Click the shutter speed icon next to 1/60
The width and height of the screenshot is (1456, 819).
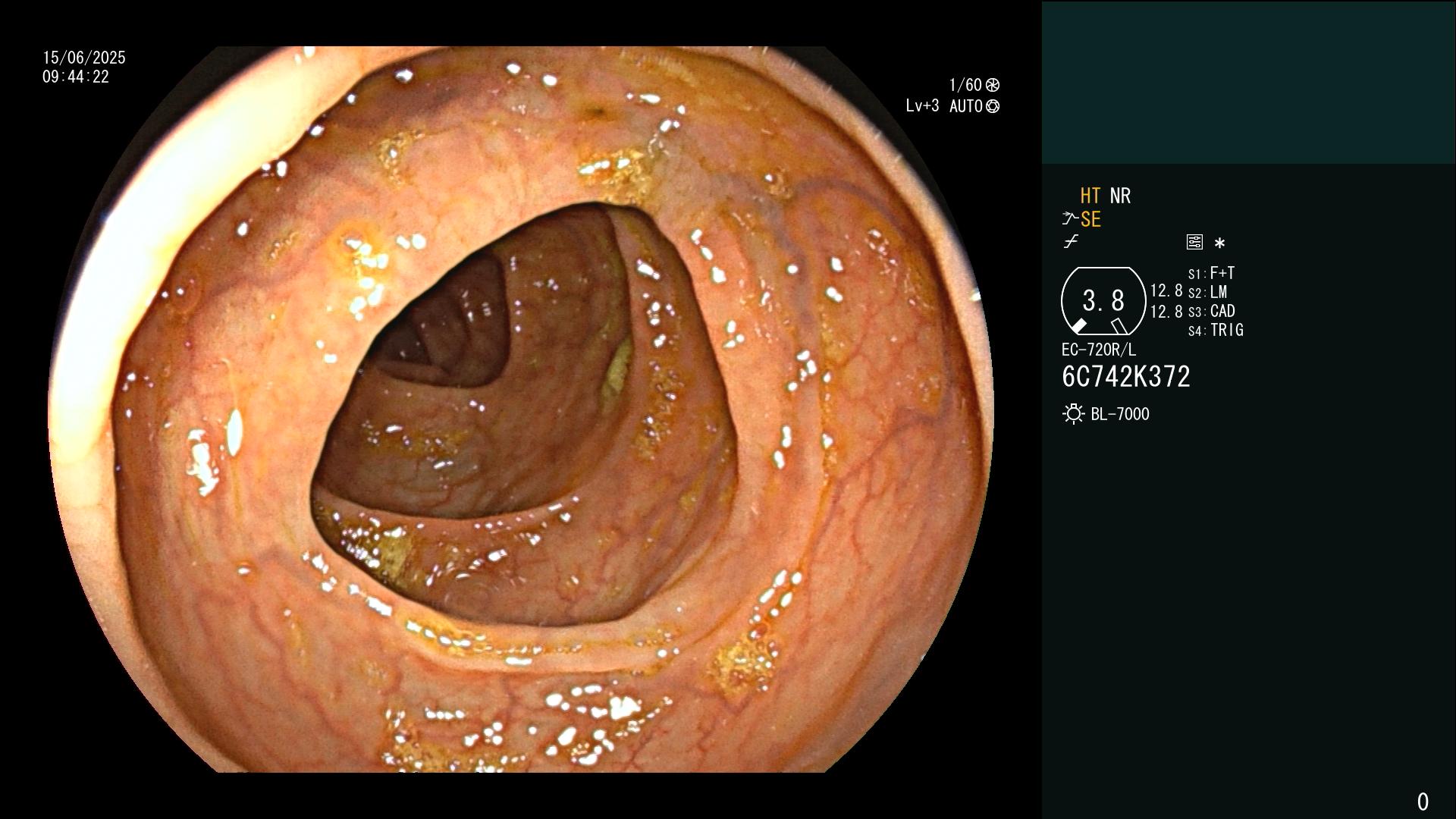click(993, 85)
